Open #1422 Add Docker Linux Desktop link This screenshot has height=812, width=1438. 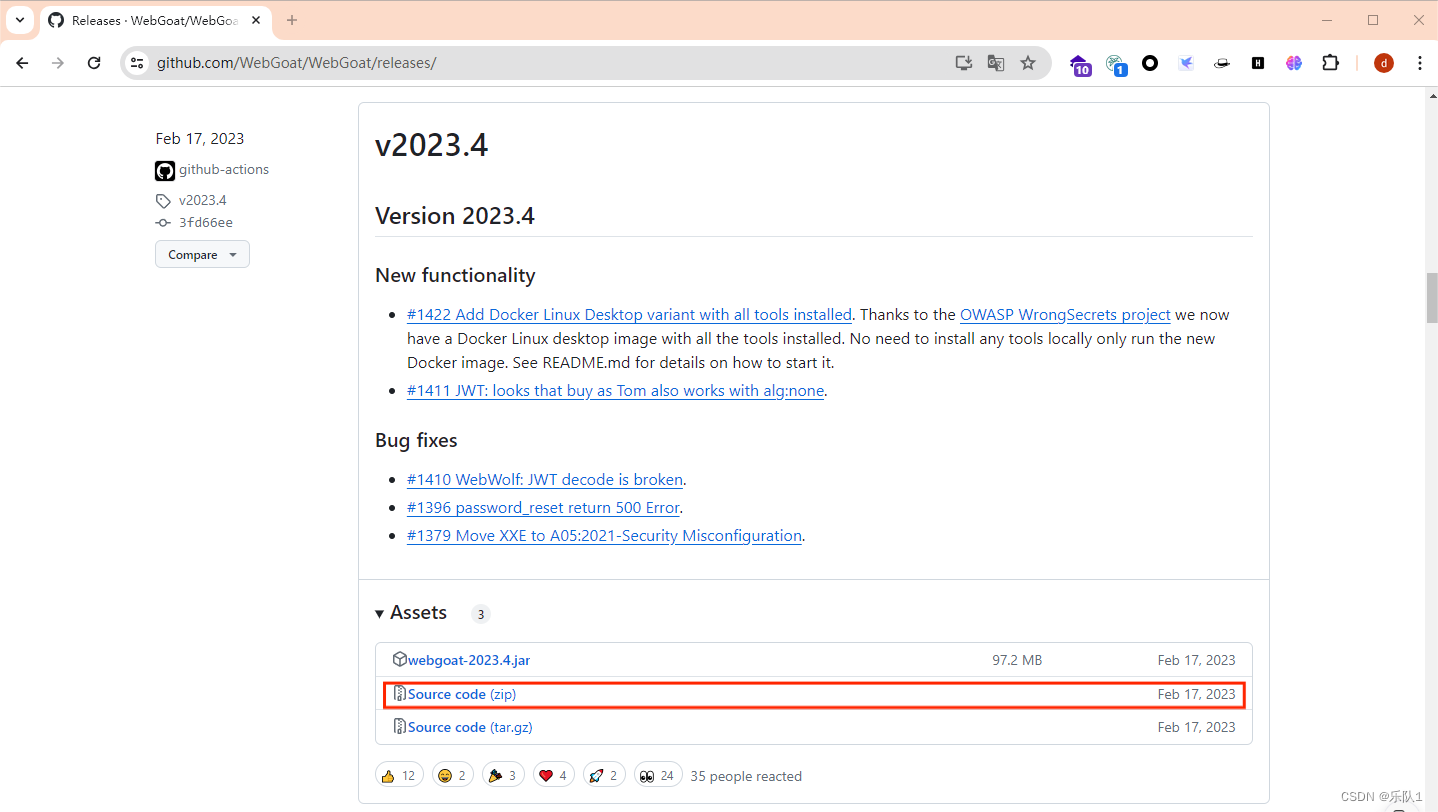pos(629,314)
